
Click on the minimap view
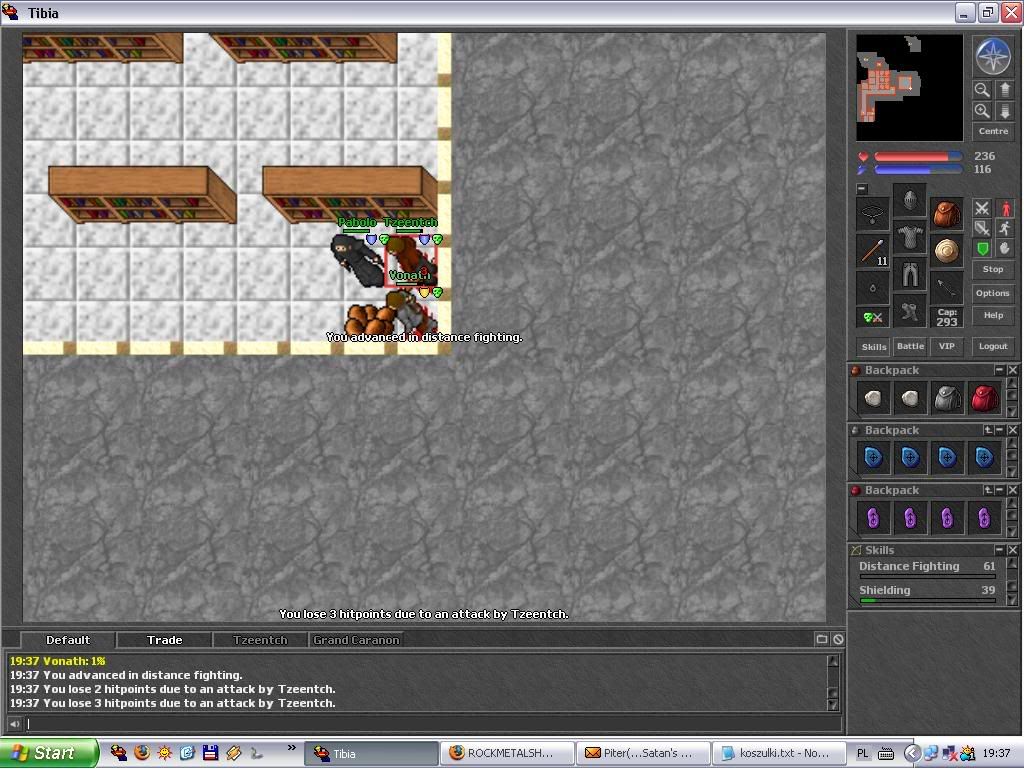click(909, 87)
